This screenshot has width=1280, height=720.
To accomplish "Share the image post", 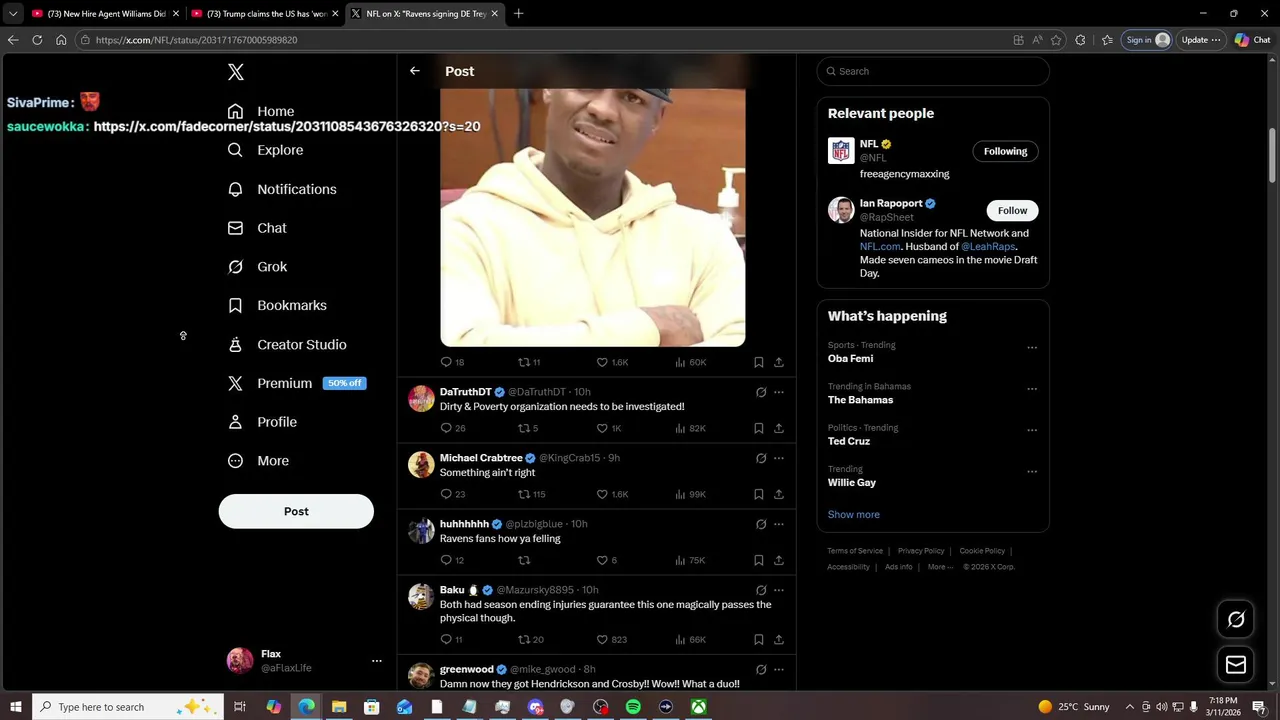I will pos(779,362).
